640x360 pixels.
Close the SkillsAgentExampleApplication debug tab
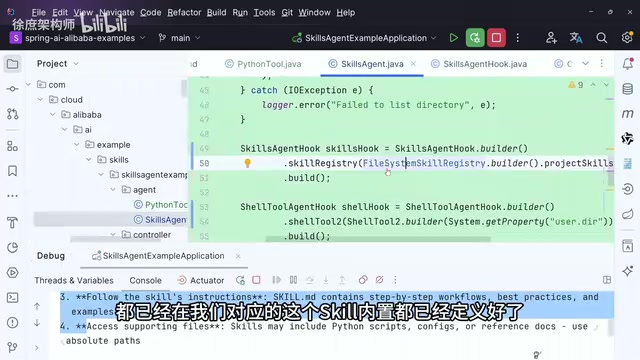tap(238, 256)
